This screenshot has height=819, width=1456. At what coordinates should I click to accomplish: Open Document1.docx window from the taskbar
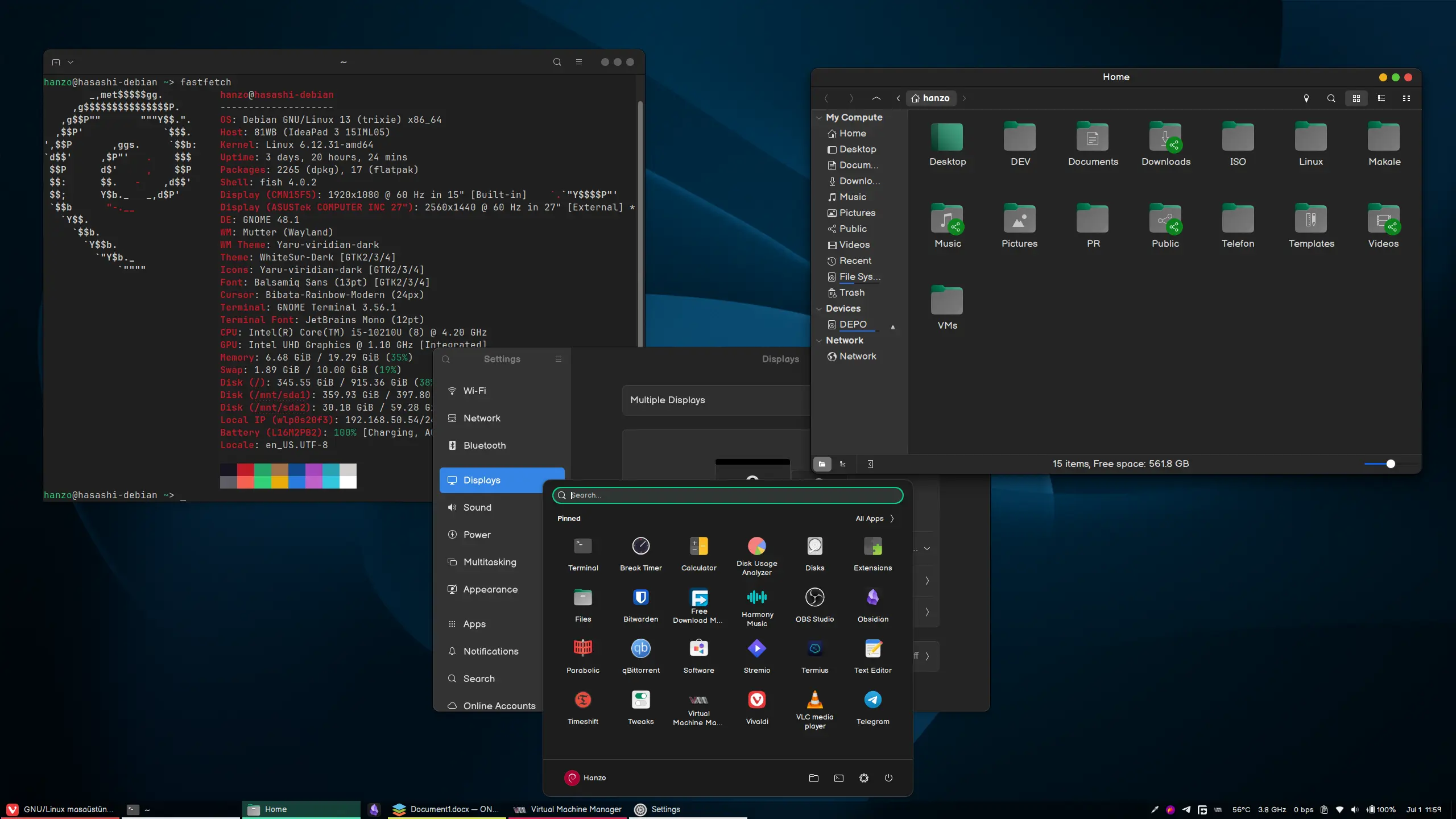point(446,809)
